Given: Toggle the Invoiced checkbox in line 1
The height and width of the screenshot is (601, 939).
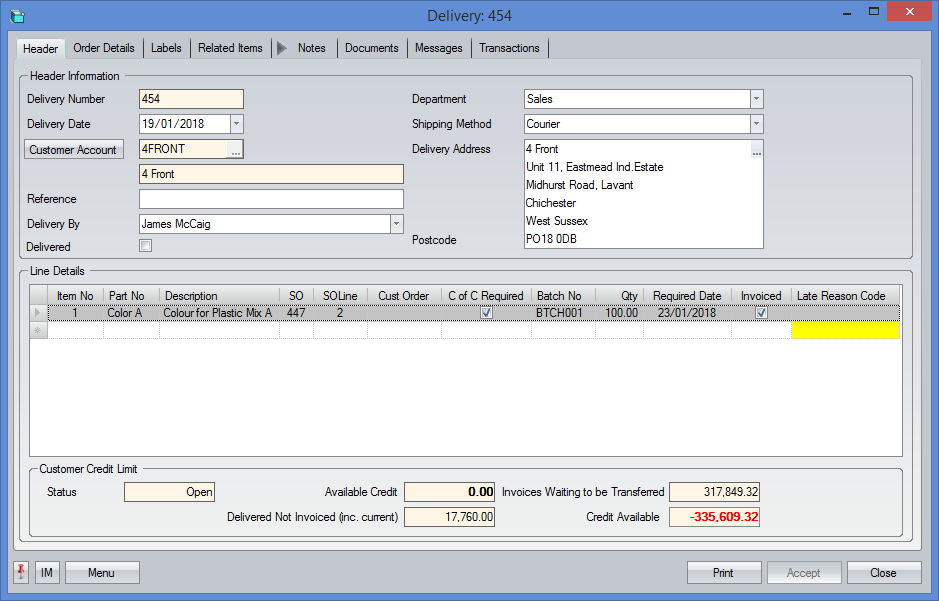Looking at the screenshot, I should click(x=762, y=313).
